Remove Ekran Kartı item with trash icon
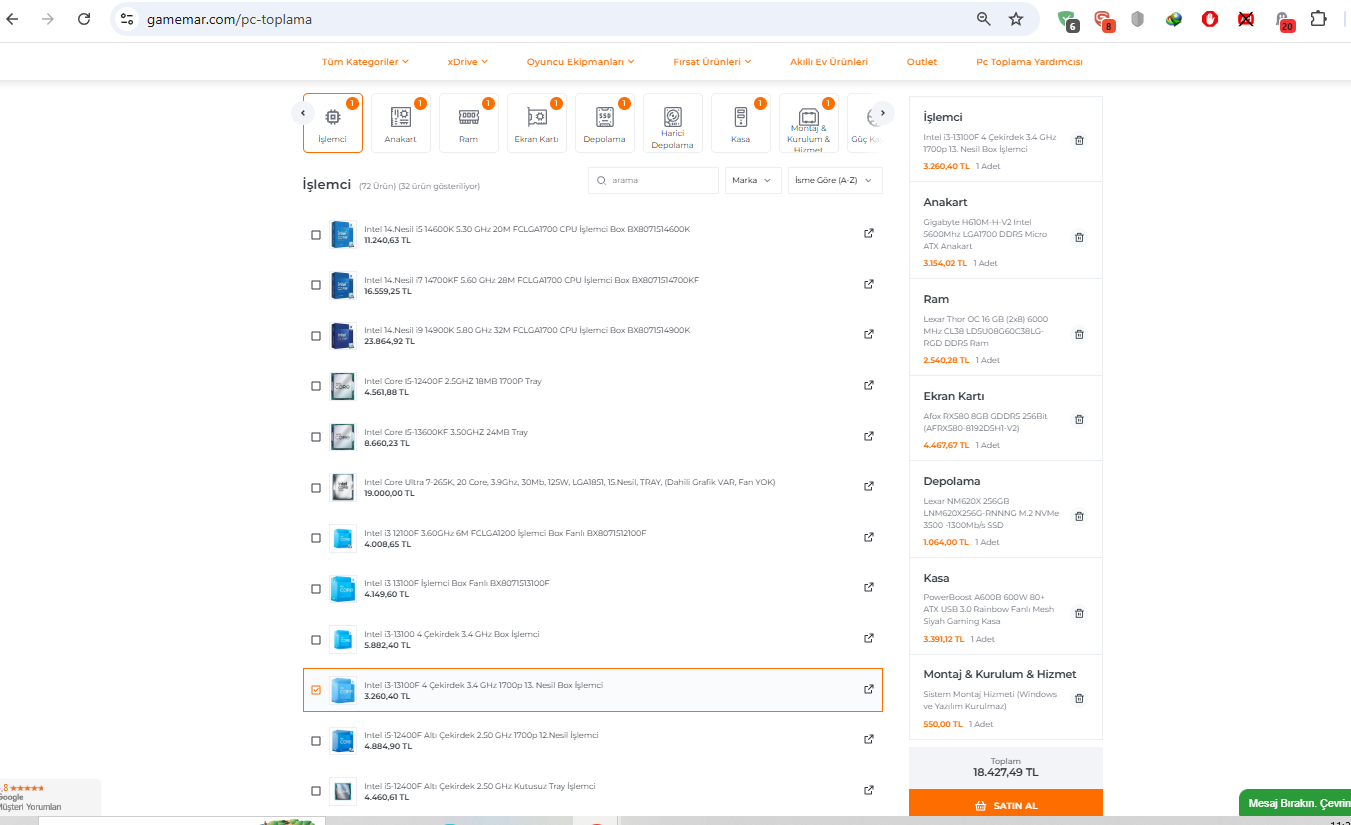1351x825 pixels. tap(1079, 419)
